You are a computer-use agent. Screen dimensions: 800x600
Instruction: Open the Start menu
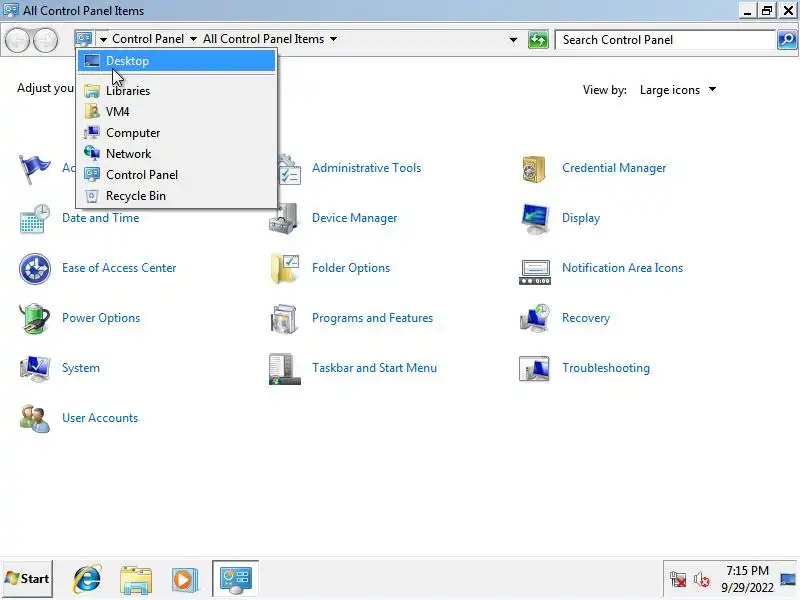(x=27, y=579)
